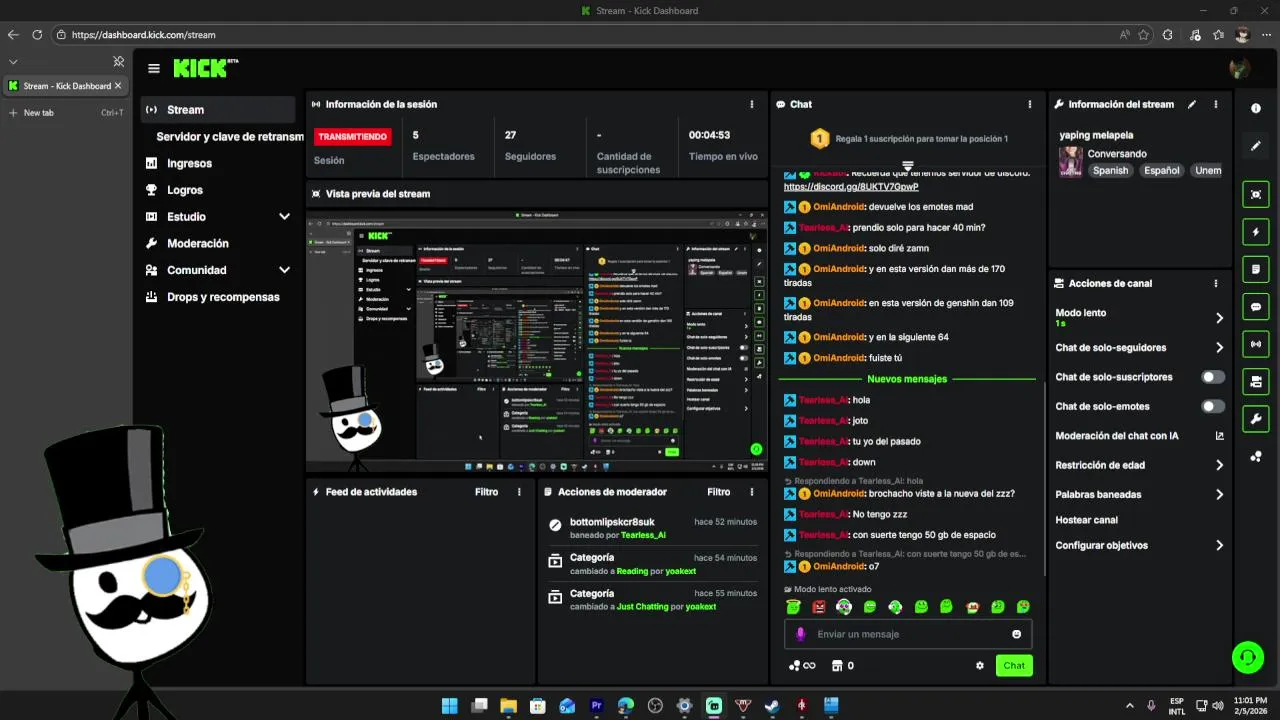
Task: Open the Filtro in Acciones de moderador
Action: pyautogui.click(x=719, y=492)
